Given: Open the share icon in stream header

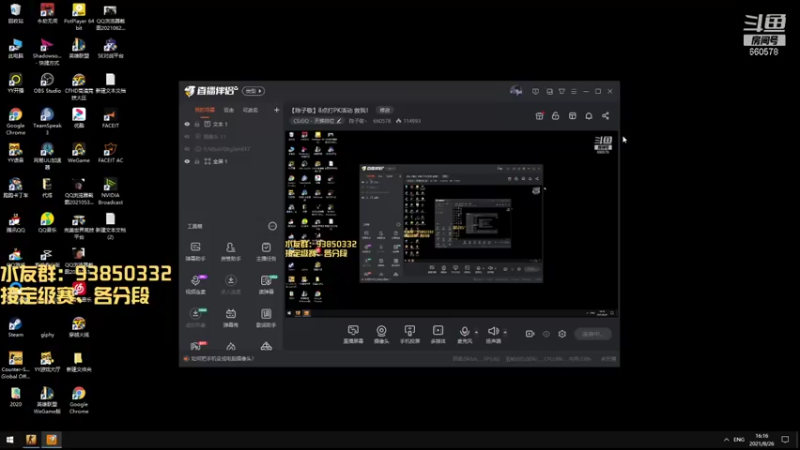Looking at the screenshot, I should 605,116.
